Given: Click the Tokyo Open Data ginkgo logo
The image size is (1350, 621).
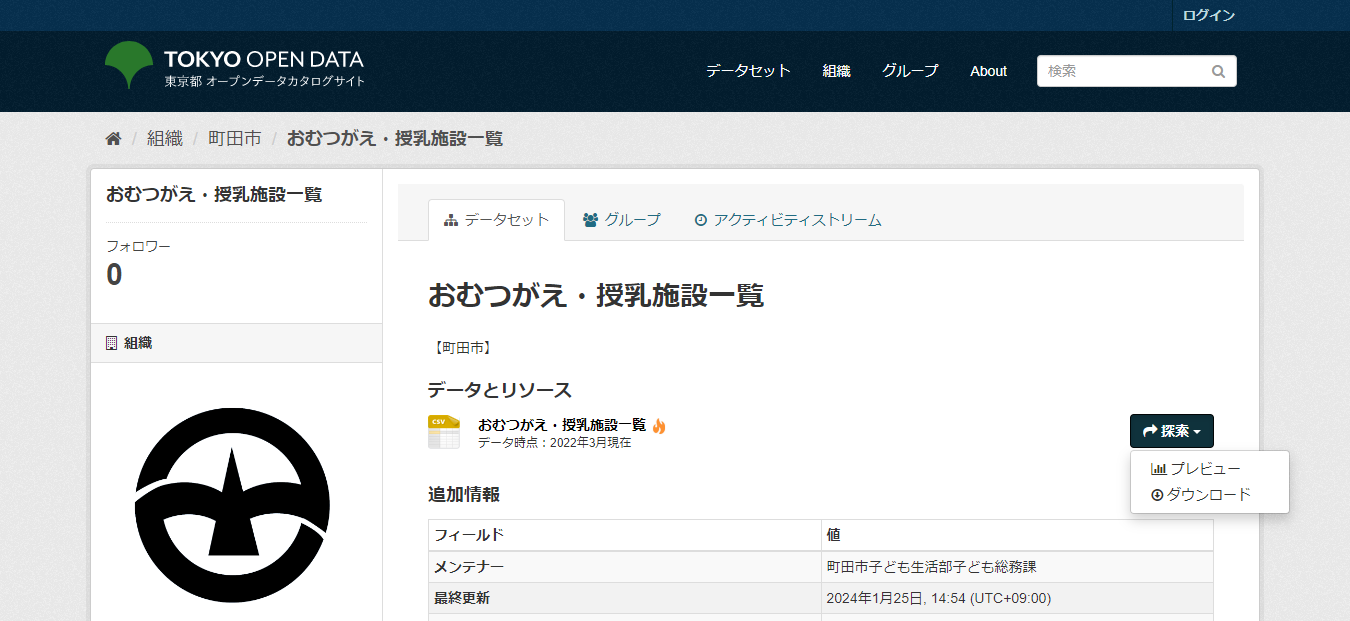Looking at the screenshot, I should point(129,66).
